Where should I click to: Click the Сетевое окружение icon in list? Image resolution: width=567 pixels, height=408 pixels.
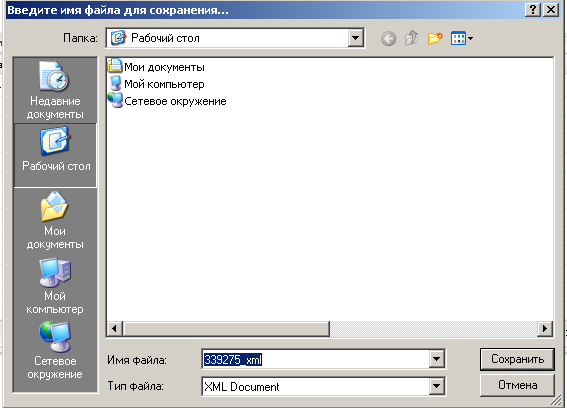tap(115, 100)
